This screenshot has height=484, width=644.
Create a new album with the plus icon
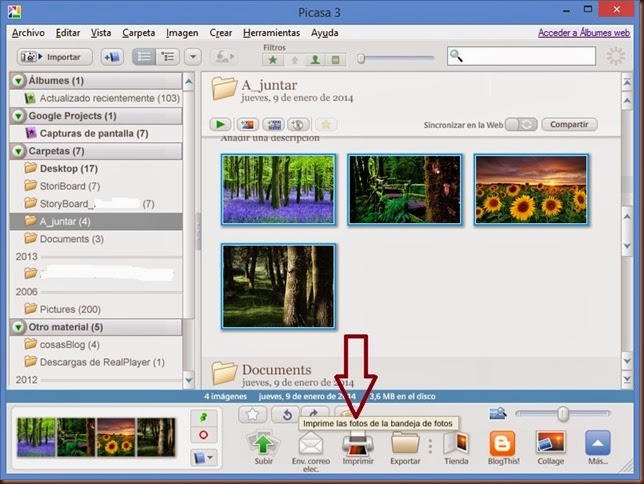click(x=112, y=57)
